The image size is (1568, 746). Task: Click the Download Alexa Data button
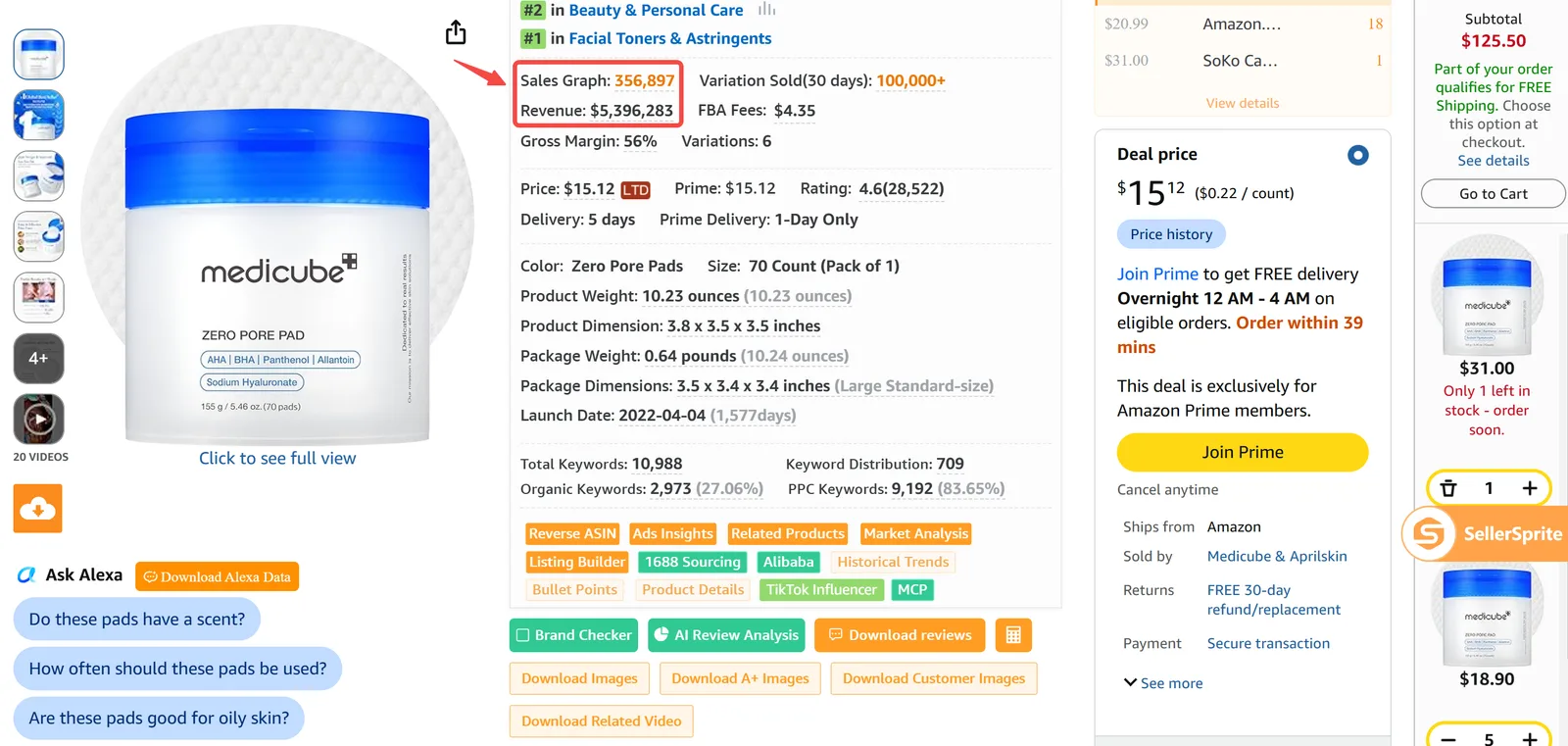click(217, 576)
